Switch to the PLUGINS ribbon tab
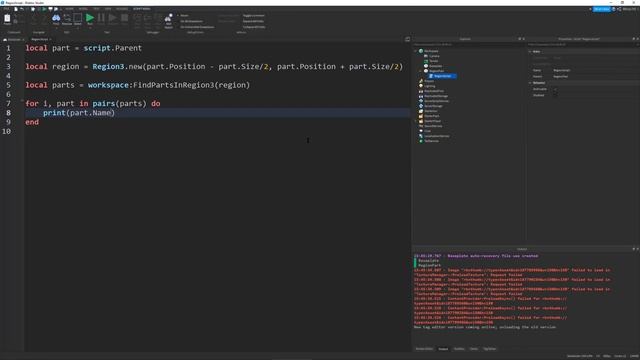This screenshot has width=640, height=360. point(122,9)
